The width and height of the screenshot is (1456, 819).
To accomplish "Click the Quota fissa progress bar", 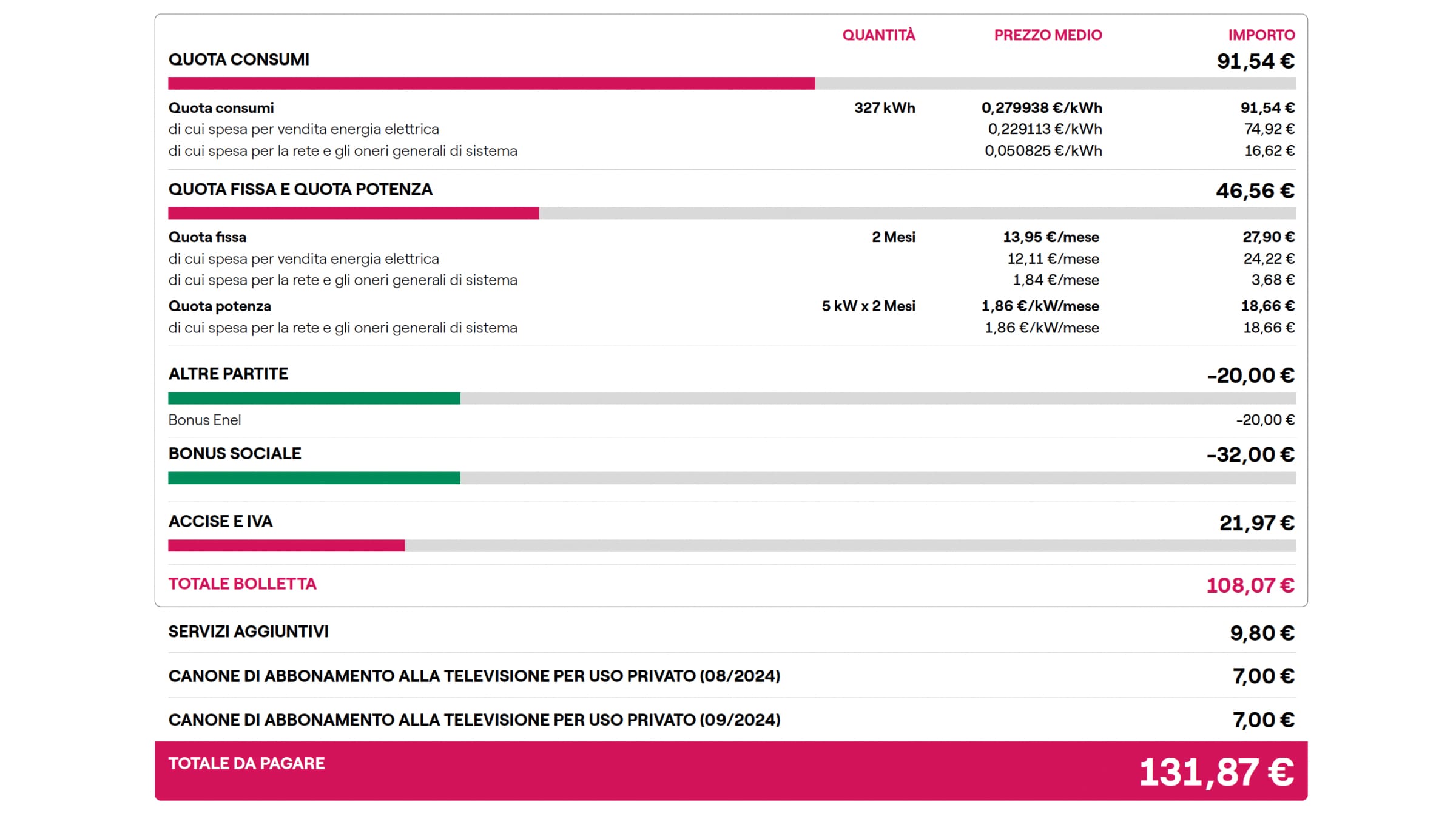I will pyautogui.click(x=353, y=213).
